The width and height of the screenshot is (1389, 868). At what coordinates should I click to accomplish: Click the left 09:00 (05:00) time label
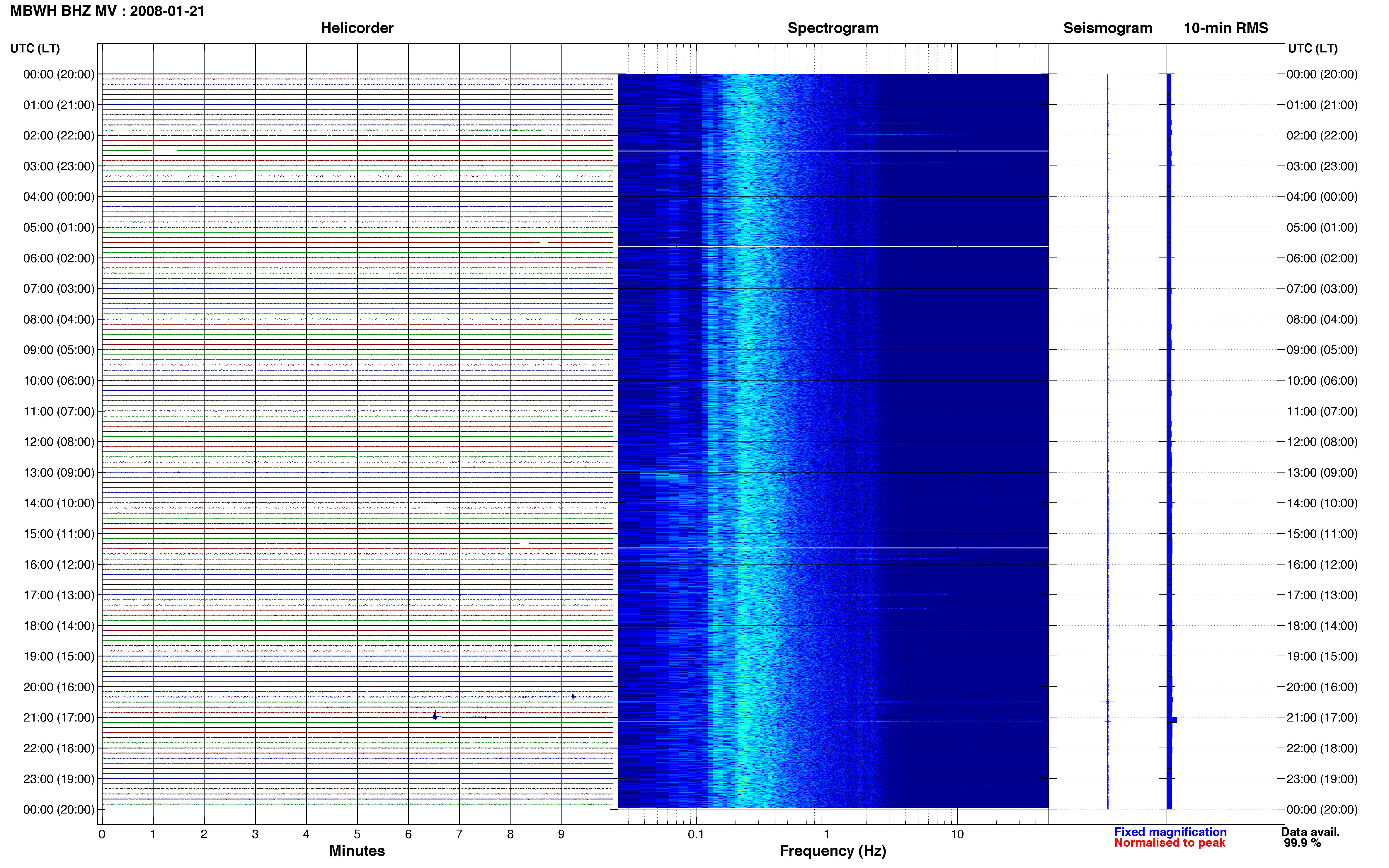pyautogui.click(x=59, y=350)
